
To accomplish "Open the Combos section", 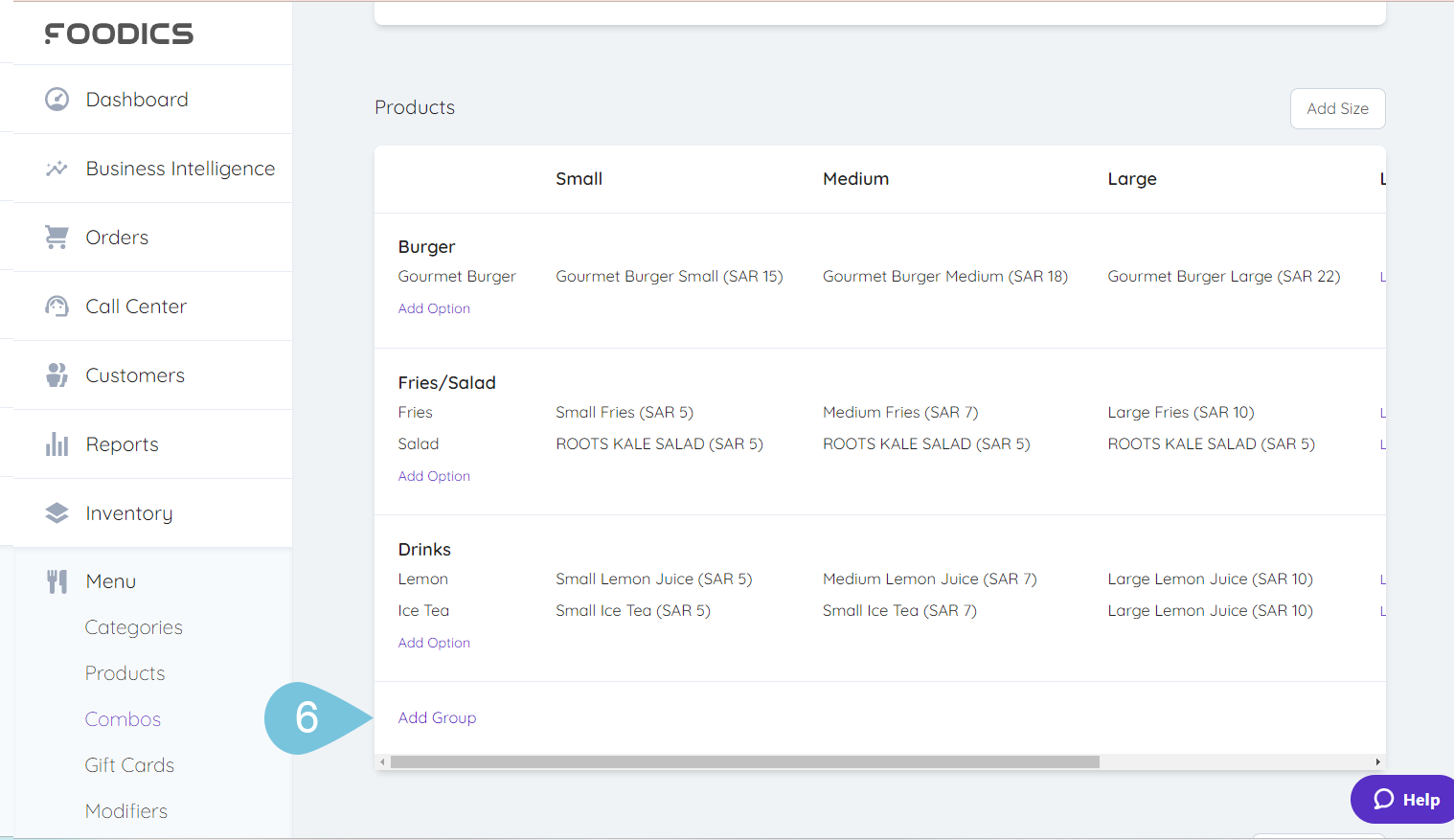I will [123, 719].
